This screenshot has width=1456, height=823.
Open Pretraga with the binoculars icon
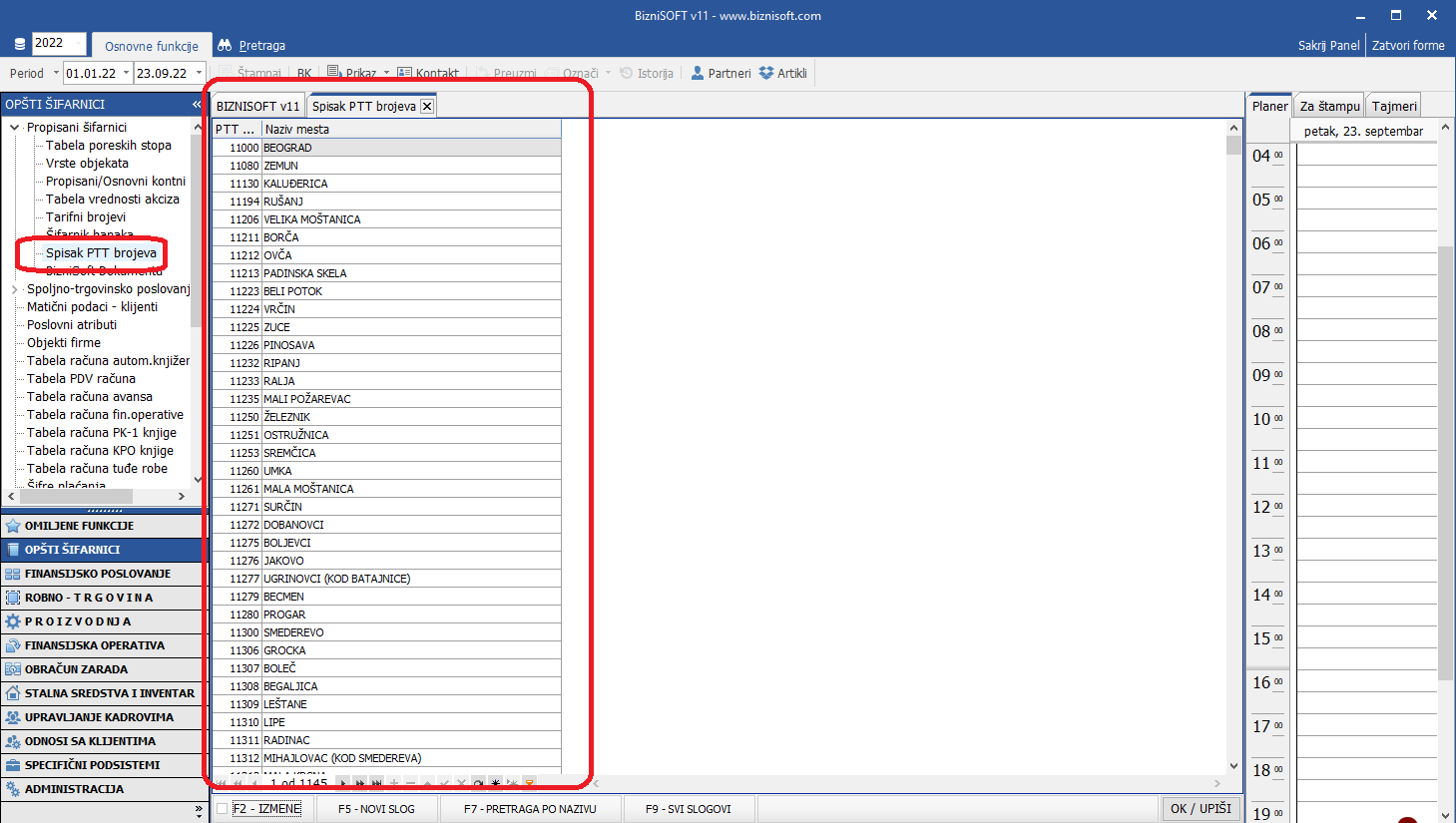point(225,45)
